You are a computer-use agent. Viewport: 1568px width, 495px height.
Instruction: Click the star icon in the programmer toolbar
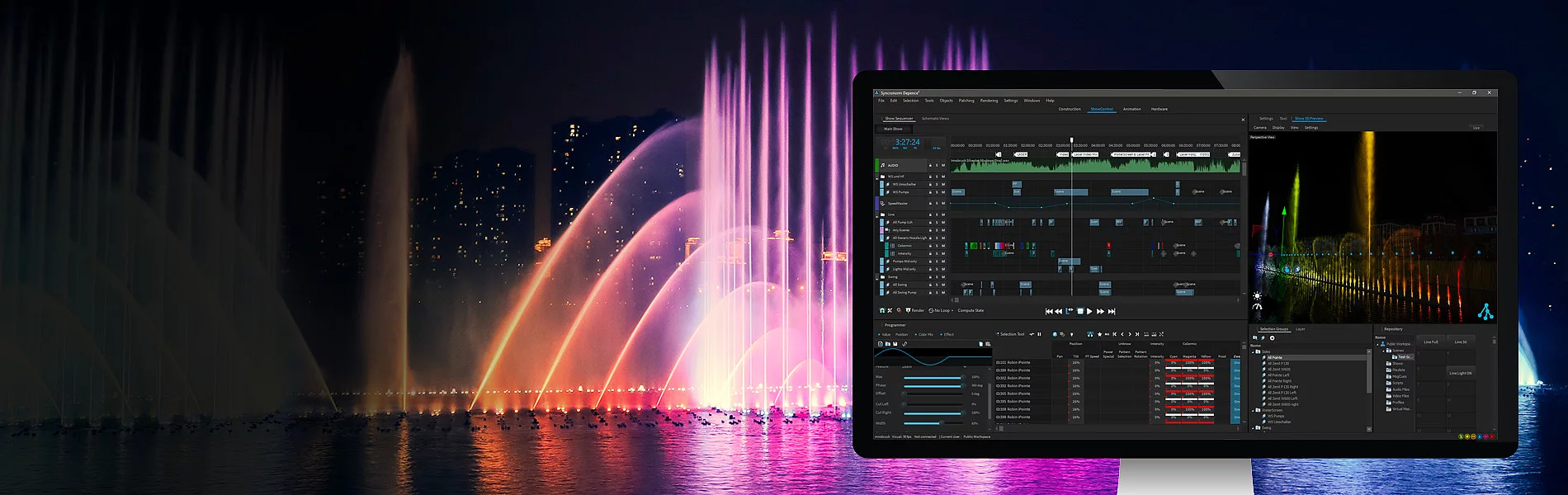pos(1099,334)
